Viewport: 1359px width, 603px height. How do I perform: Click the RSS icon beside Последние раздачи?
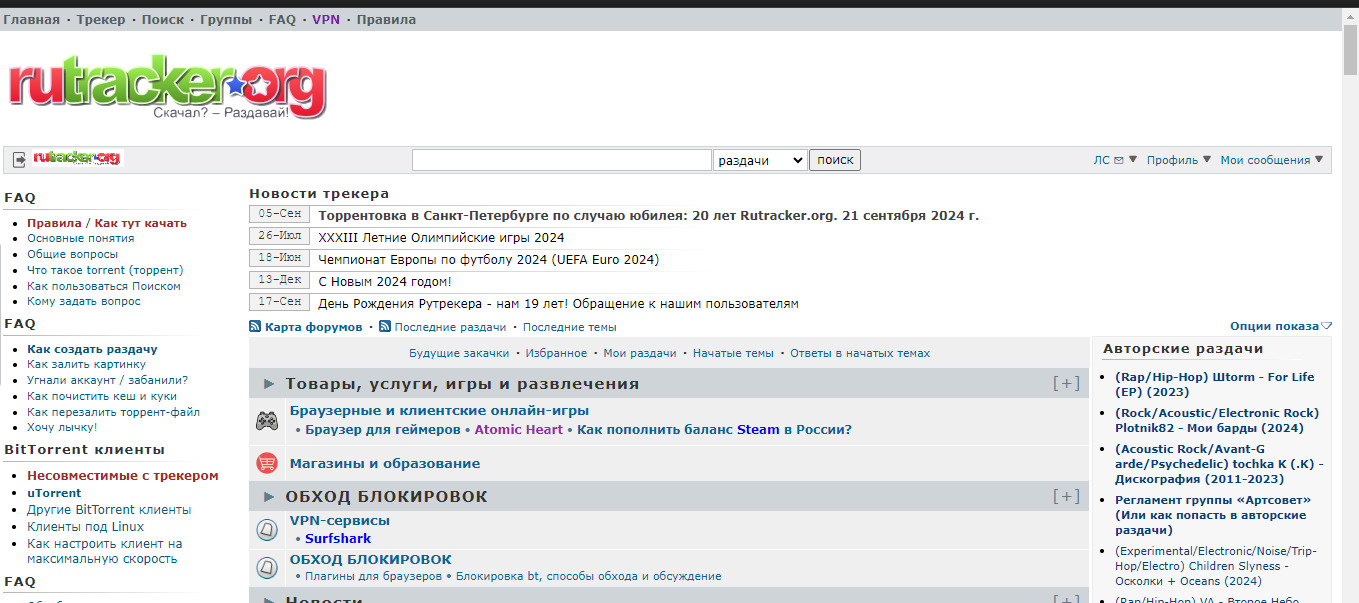(385, 327)
